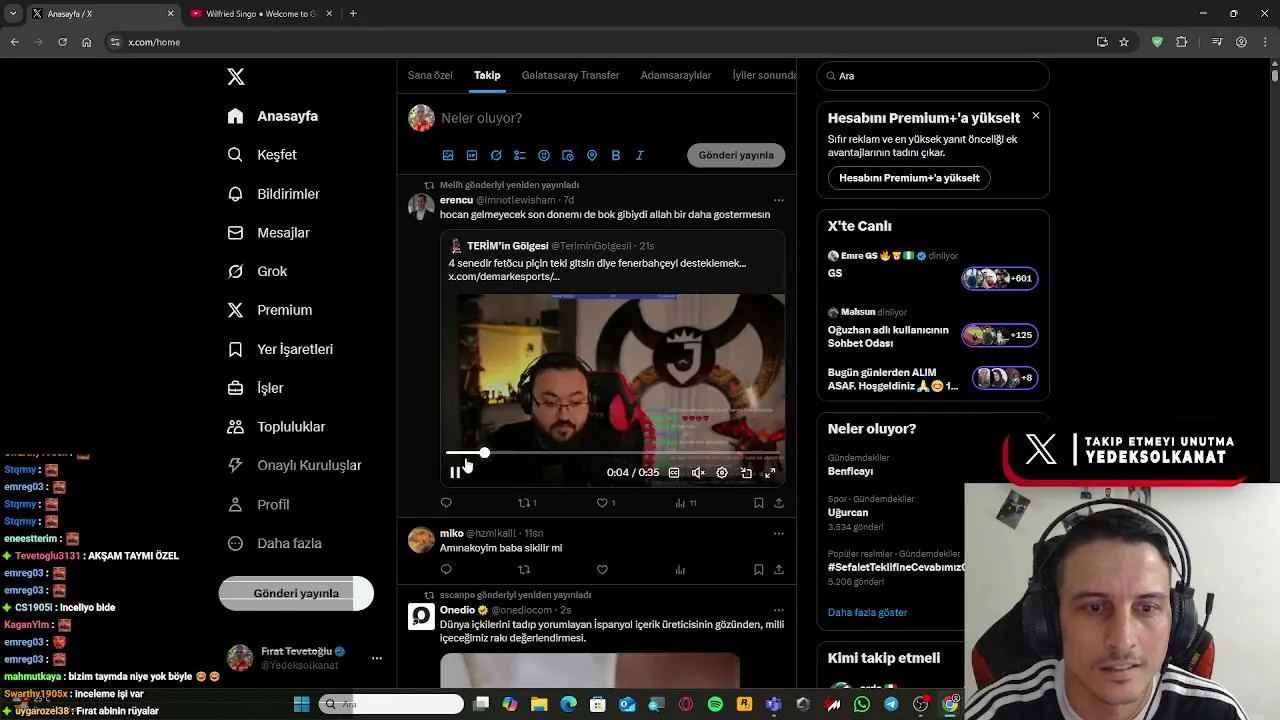The width and height of the screenshot is (1280, 720).
Task: Reply to erencu's post
Action: tap(446, 503)
